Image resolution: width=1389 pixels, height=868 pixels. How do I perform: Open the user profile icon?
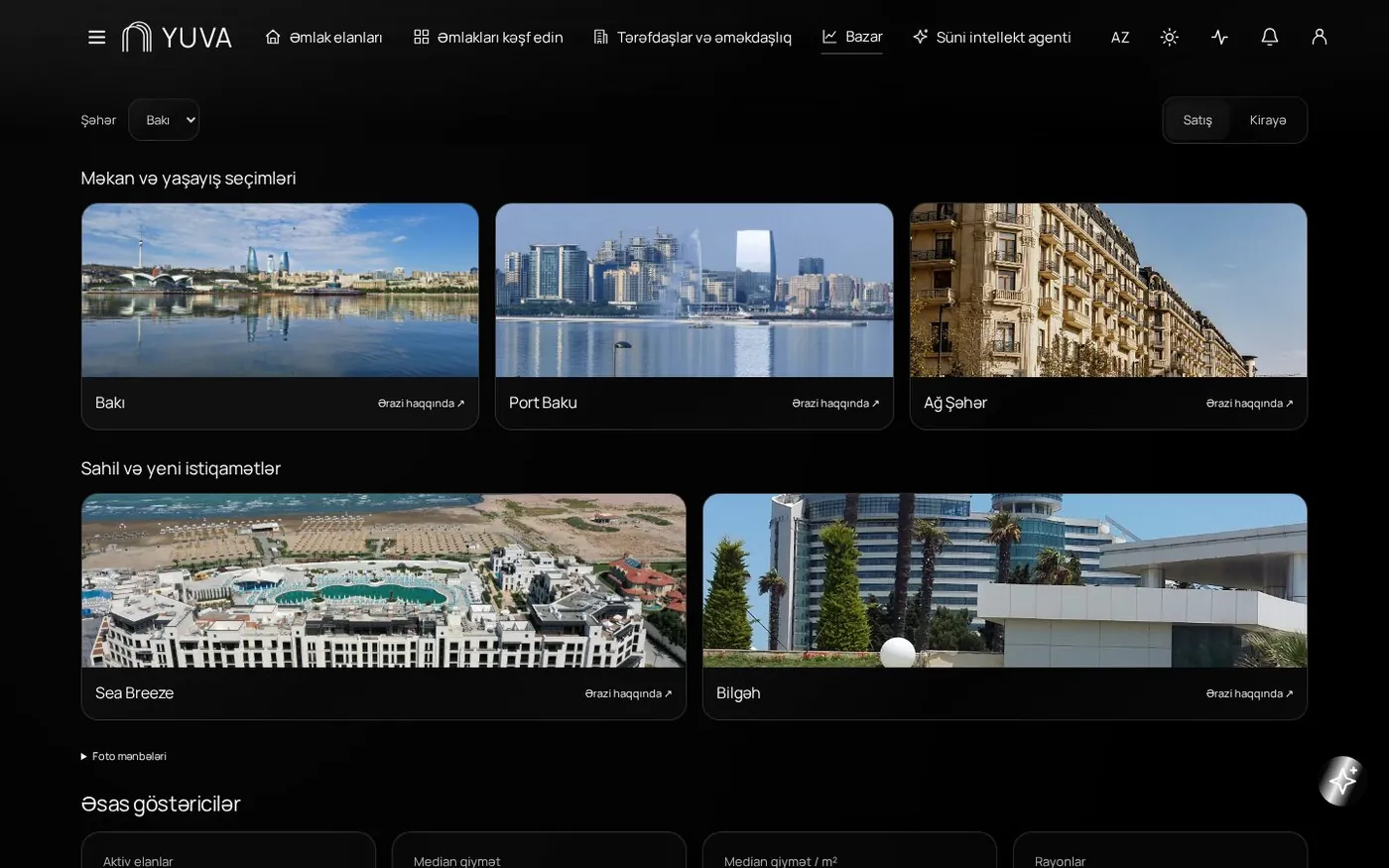[1319, 37]
